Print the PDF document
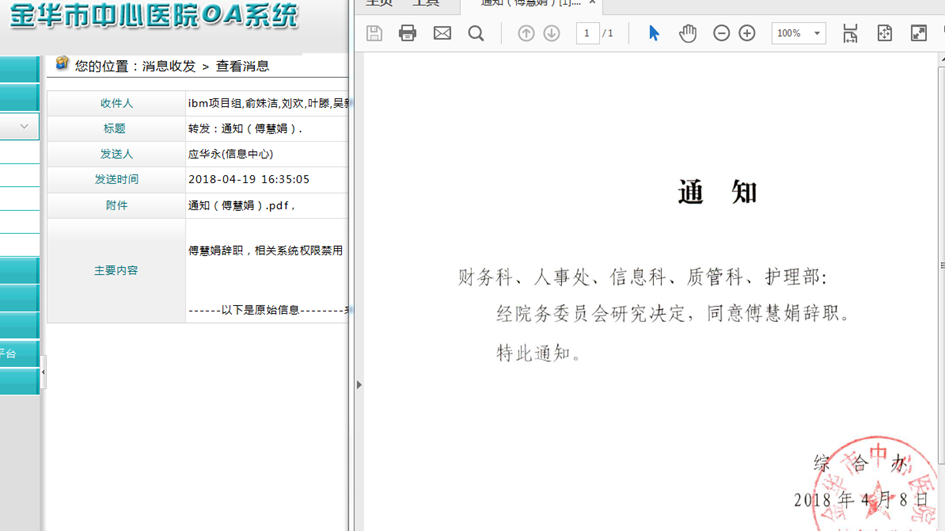 pyautogui.click(x=407, y=33)
